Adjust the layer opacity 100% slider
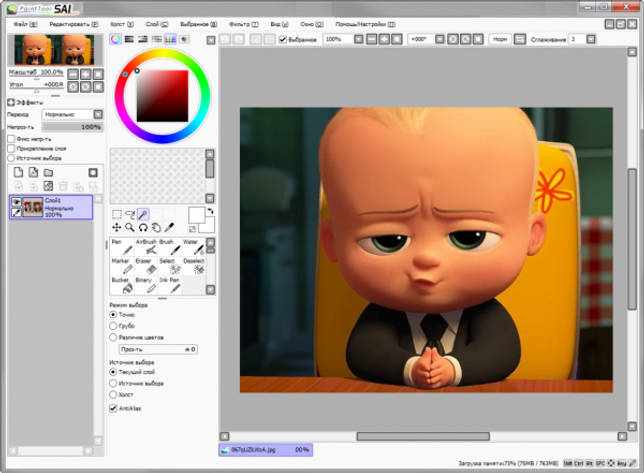 click(72, 127)
